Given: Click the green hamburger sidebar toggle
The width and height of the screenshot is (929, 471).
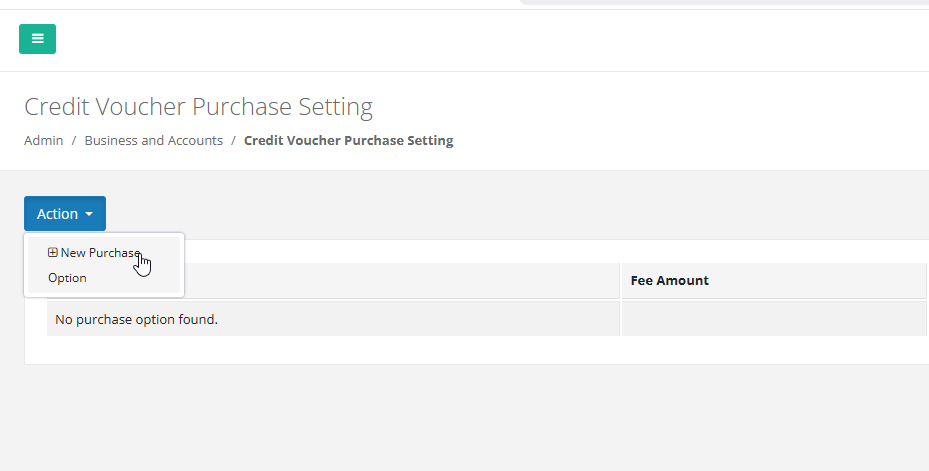Looking at the screenshot, I should [x=37, y=39].
